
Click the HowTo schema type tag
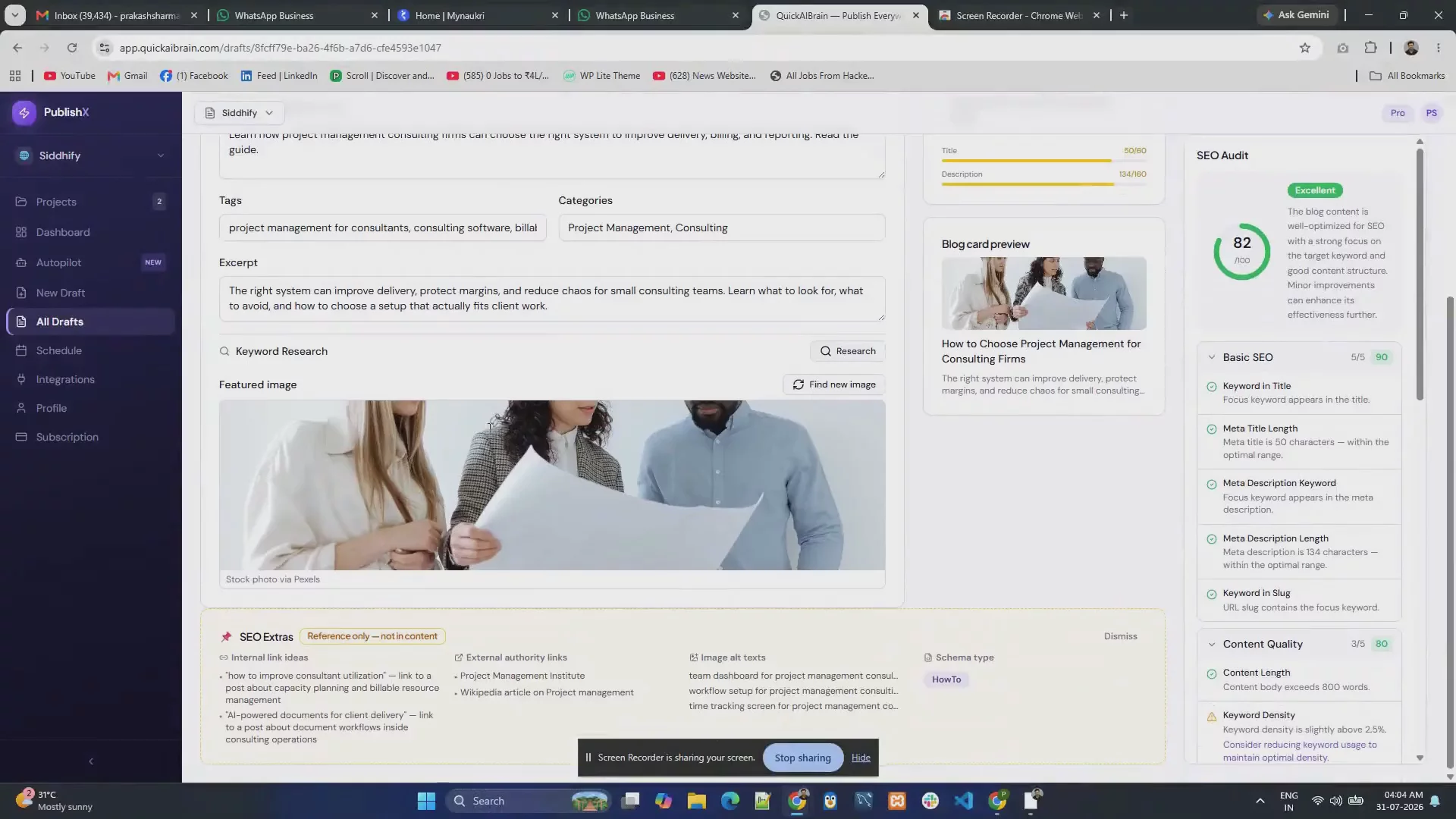[946, 679]
